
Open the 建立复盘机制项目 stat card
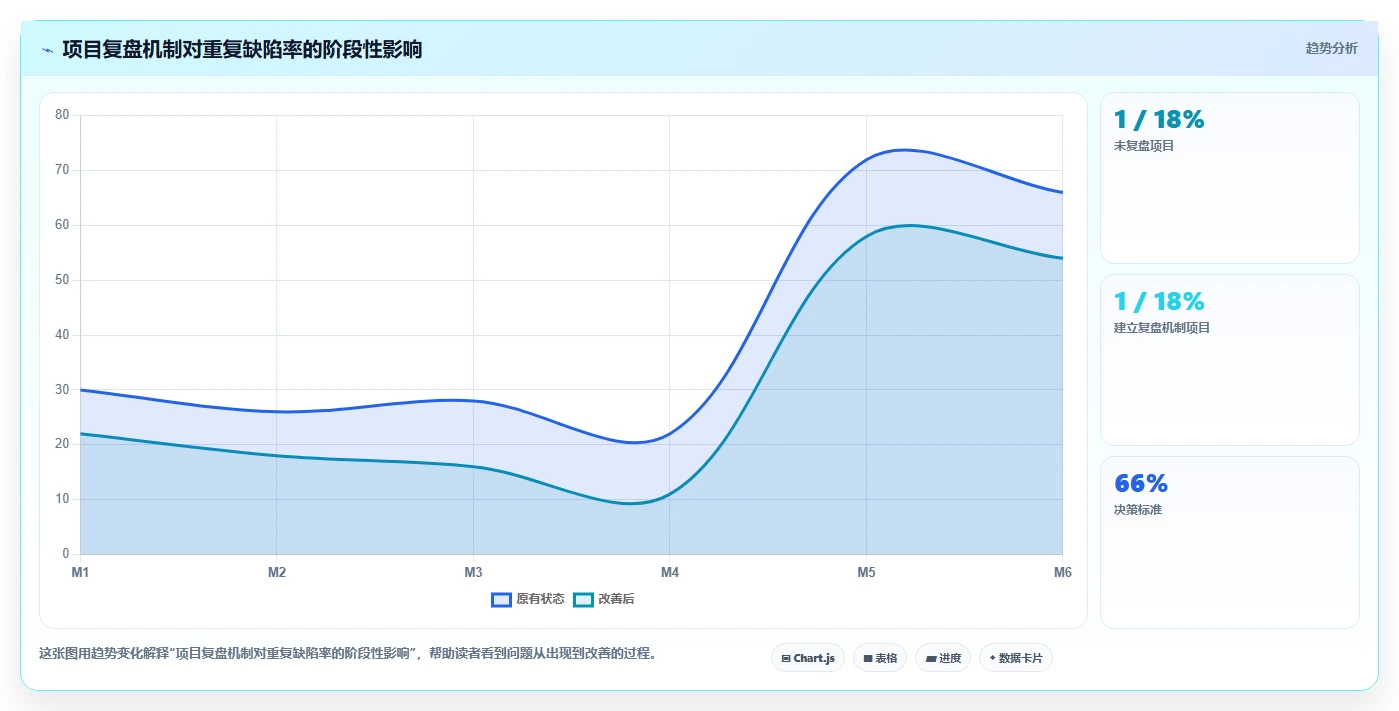[1230, 360]
